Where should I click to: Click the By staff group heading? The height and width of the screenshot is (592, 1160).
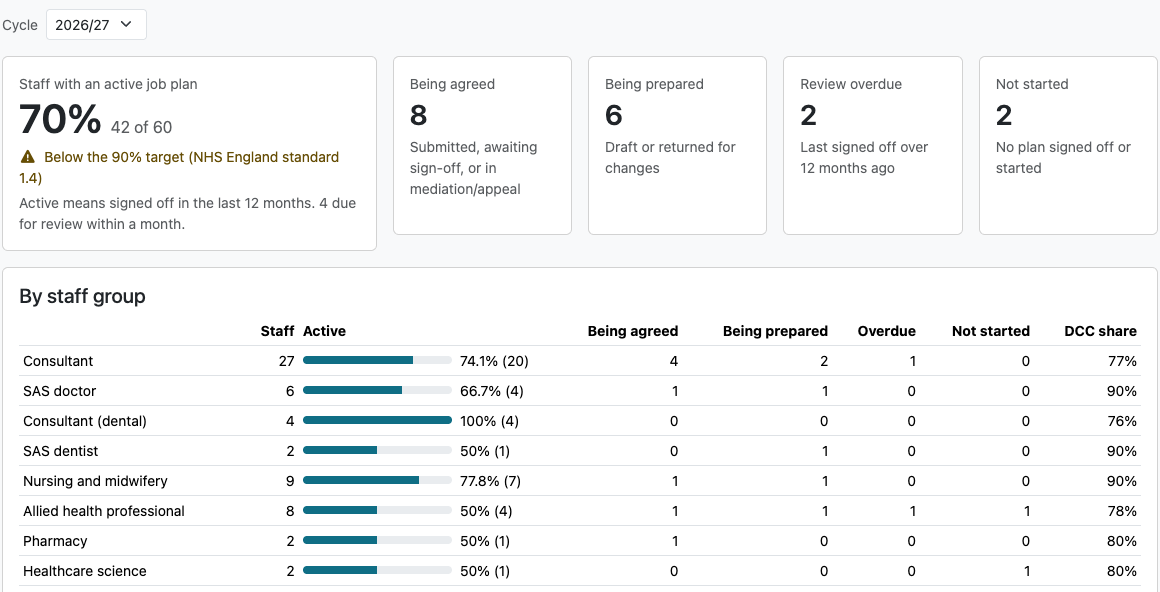tap(82, 296)
